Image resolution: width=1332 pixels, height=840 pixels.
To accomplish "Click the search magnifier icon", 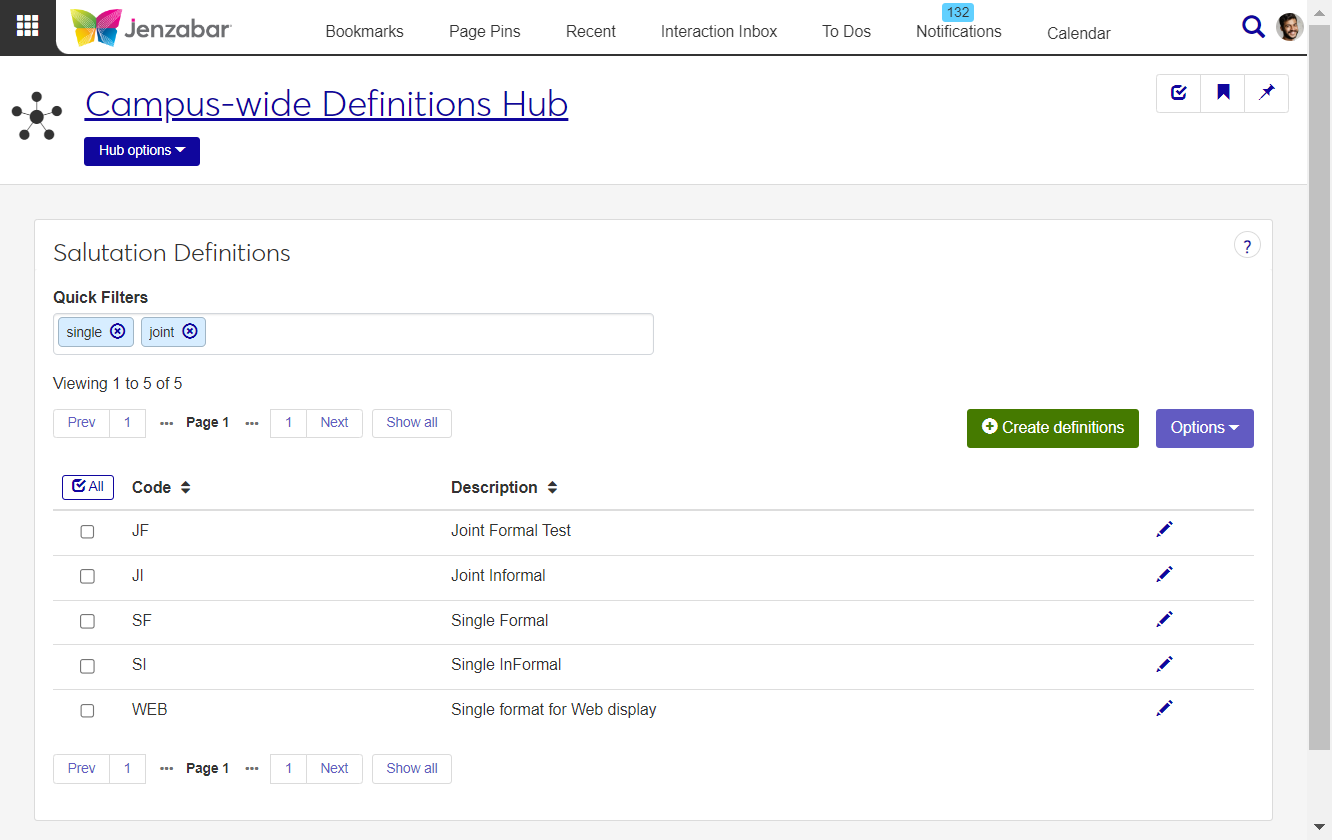I will pyautogui.click(x=1253, y=27).
